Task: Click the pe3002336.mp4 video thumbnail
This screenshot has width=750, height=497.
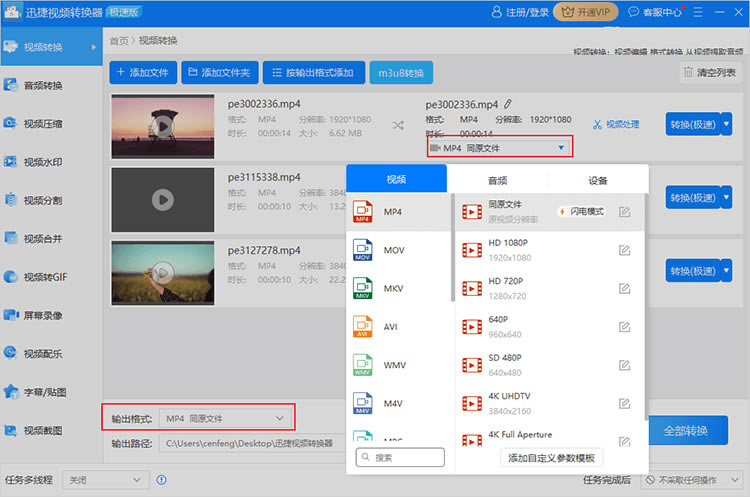Action: 162,125
